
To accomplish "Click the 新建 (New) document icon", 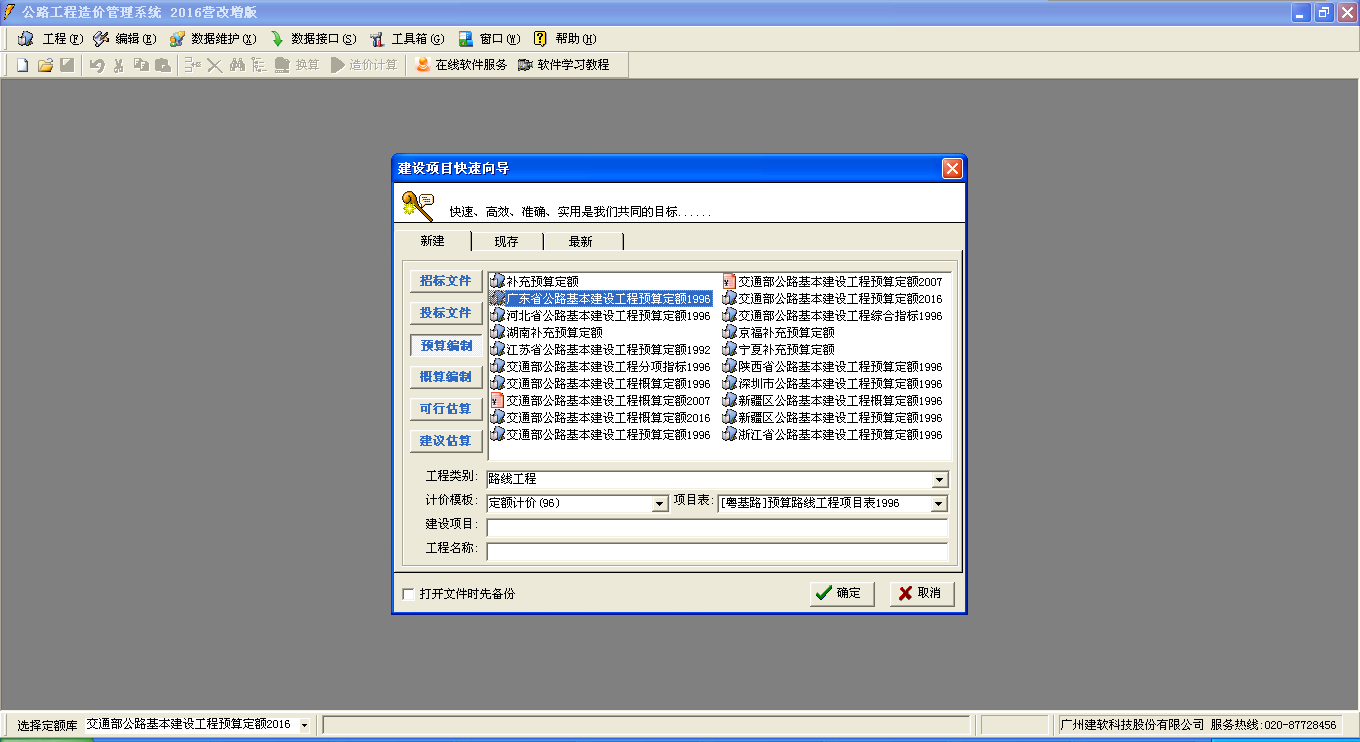I will 21,63.
